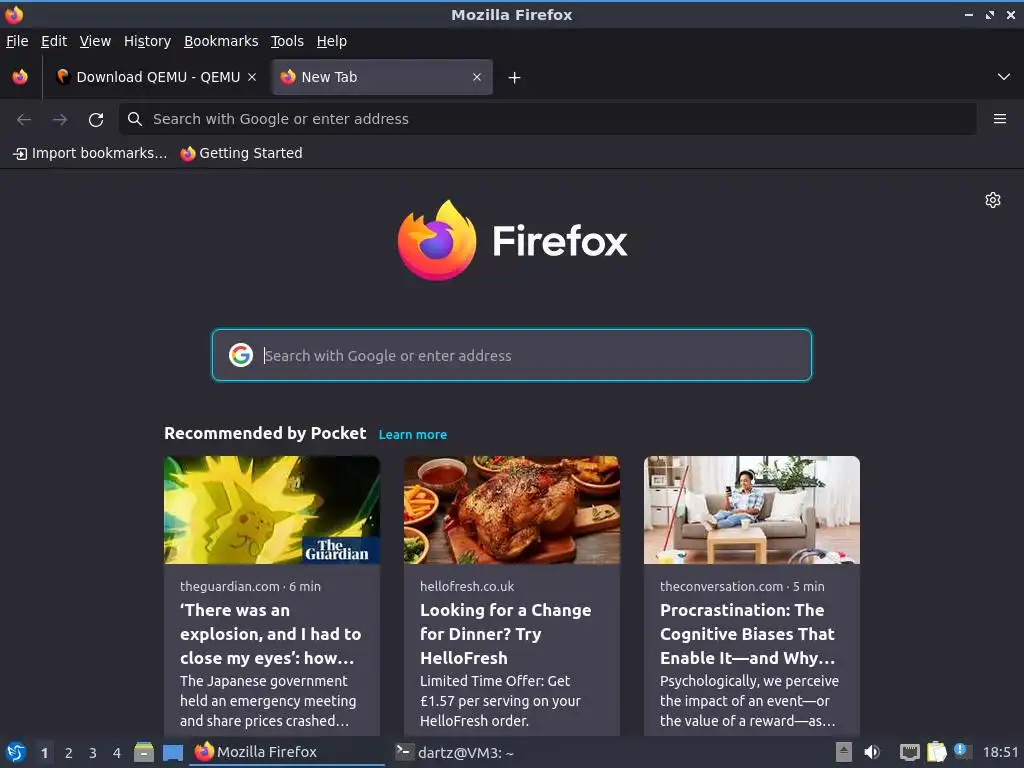
Task: Open the desktop start menu icon
Action: (16, 753)
